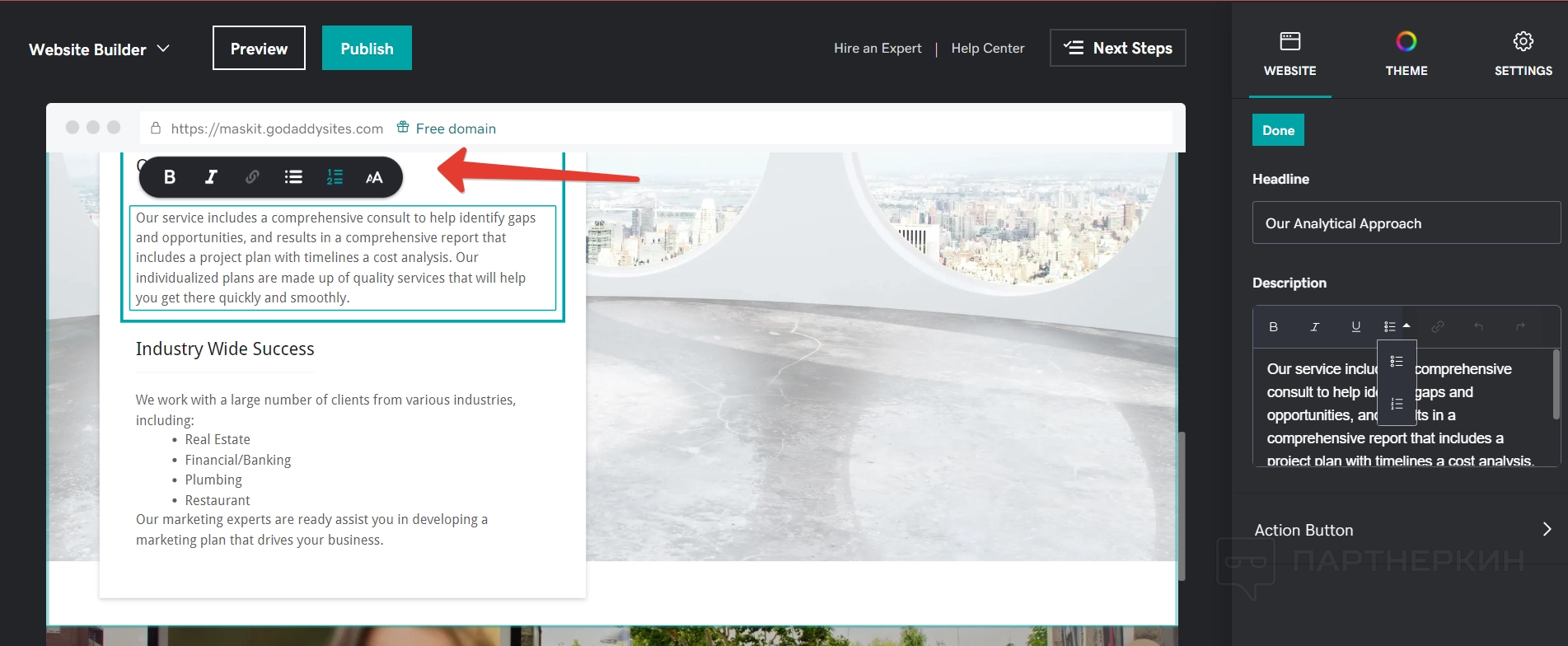Switch to the SETTINGS tab

point(1524,54)
